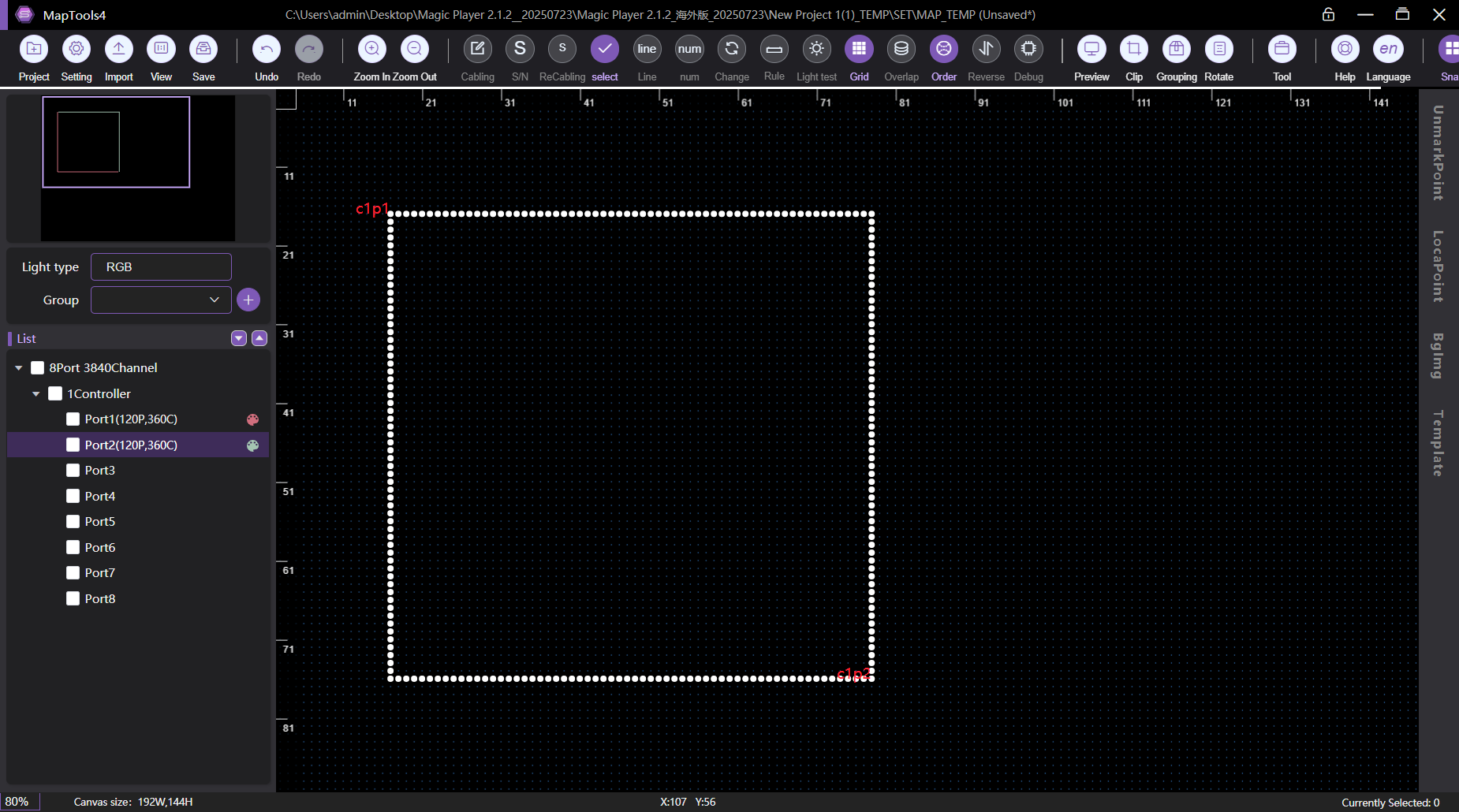Toggle the num display tool
Screen dimensions: 1459x812
click(x=689, y=49)
